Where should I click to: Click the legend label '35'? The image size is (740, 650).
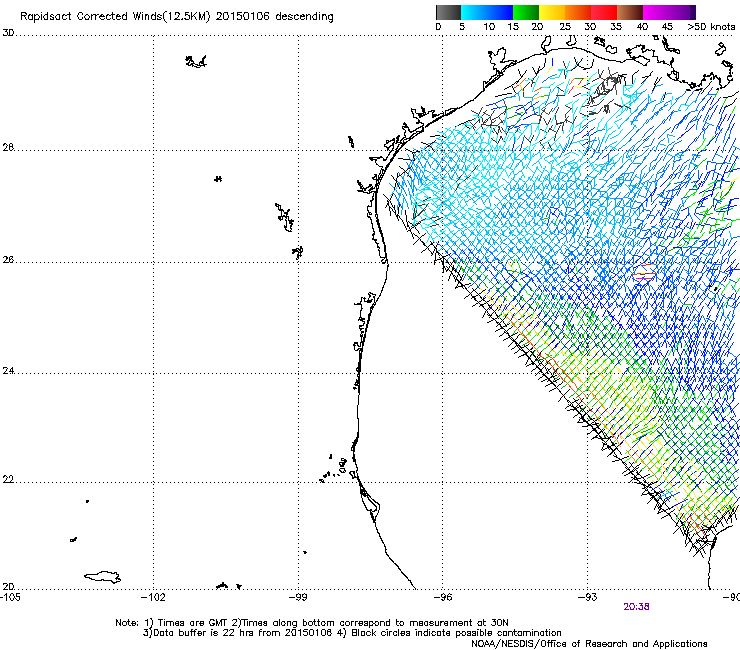coord(616,26)
